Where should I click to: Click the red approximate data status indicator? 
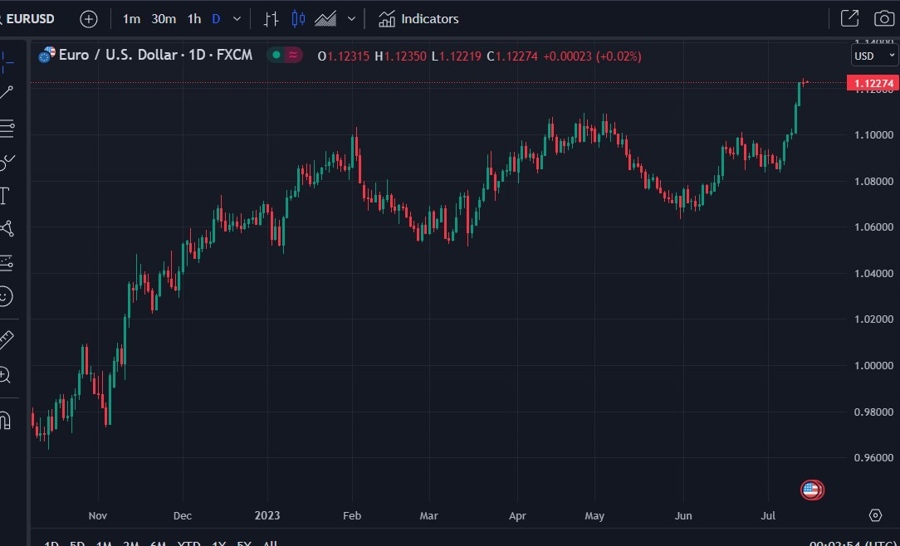pos(293,55)
